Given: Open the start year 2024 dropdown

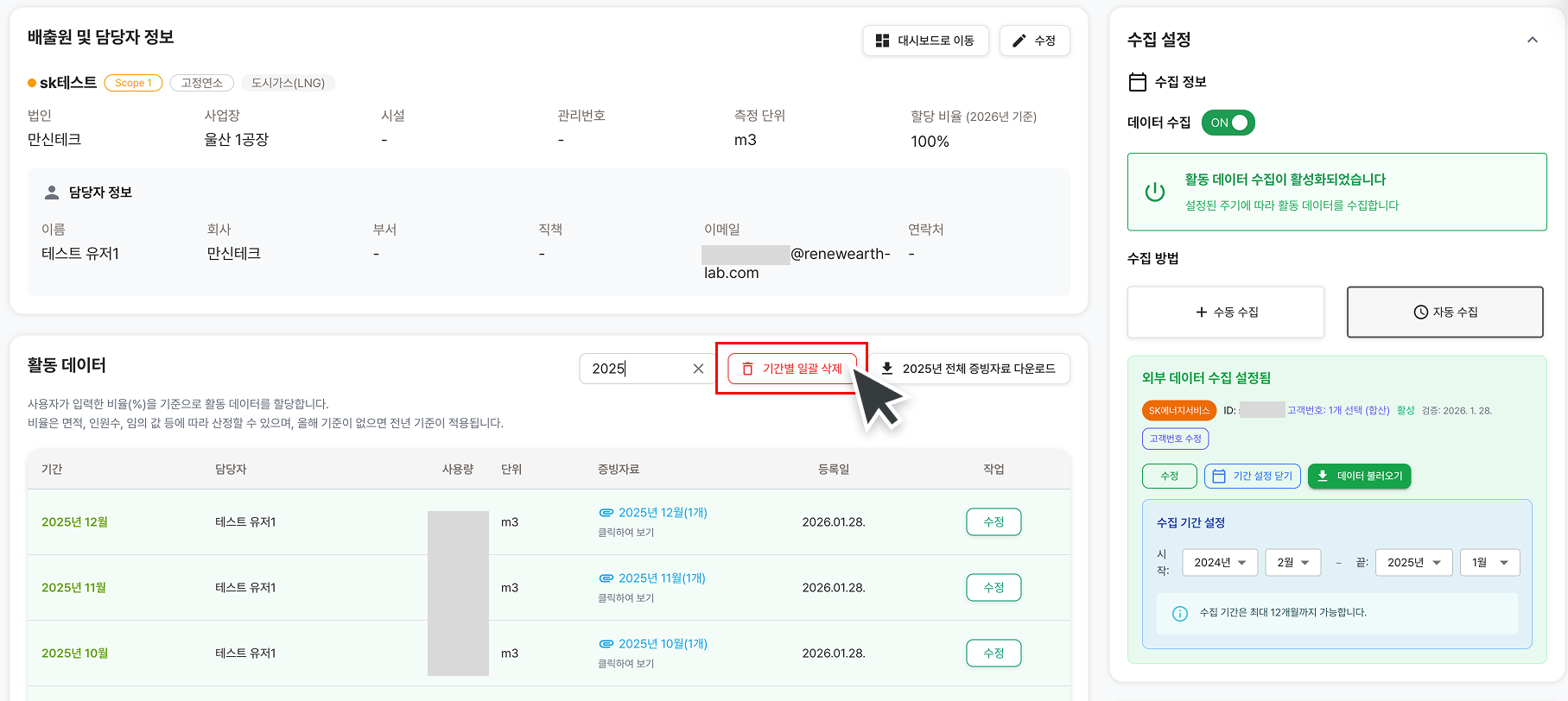Looking at the screenshot, I should pos(1219,562).
